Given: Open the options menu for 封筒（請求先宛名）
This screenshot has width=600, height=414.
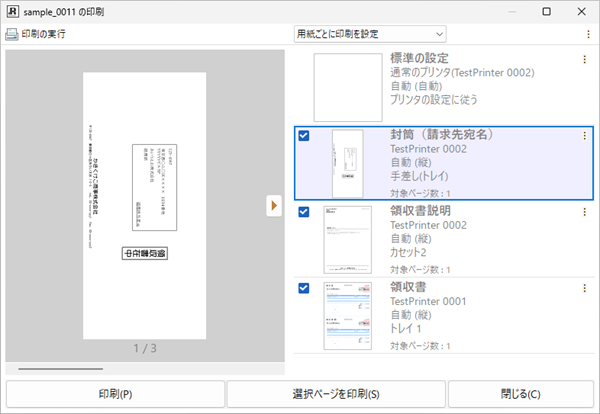Looking at the screenshot, I should [x=584, y=135].
